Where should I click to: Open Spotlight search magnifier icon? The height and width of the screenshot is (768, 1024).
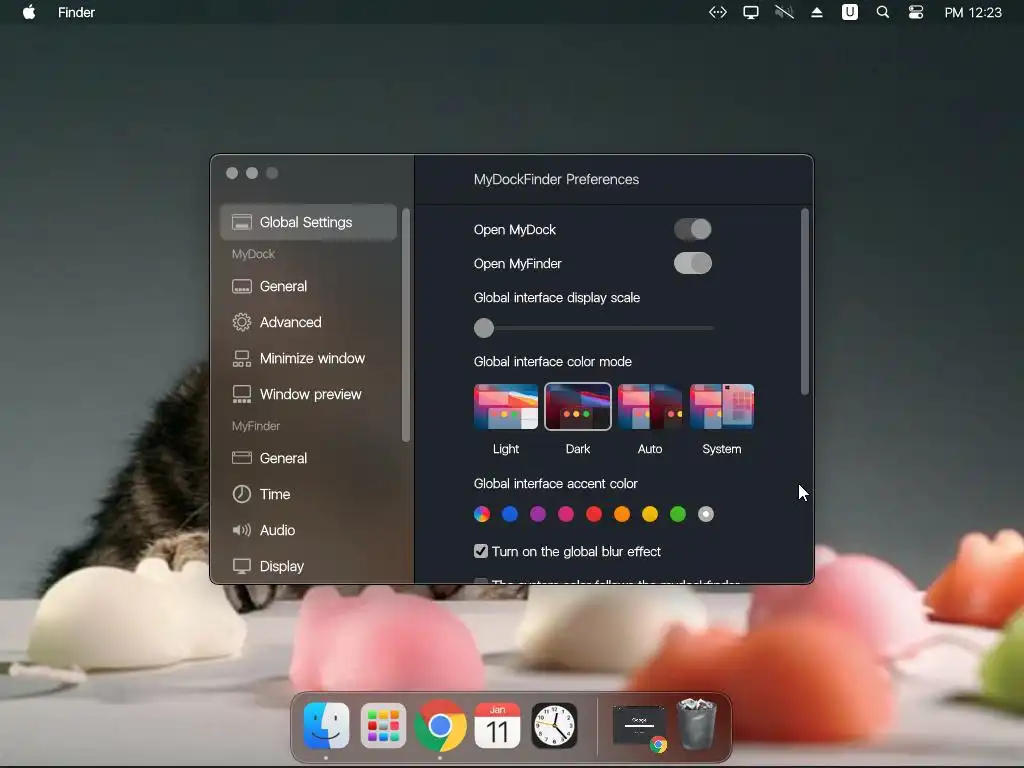coord(882,12)
